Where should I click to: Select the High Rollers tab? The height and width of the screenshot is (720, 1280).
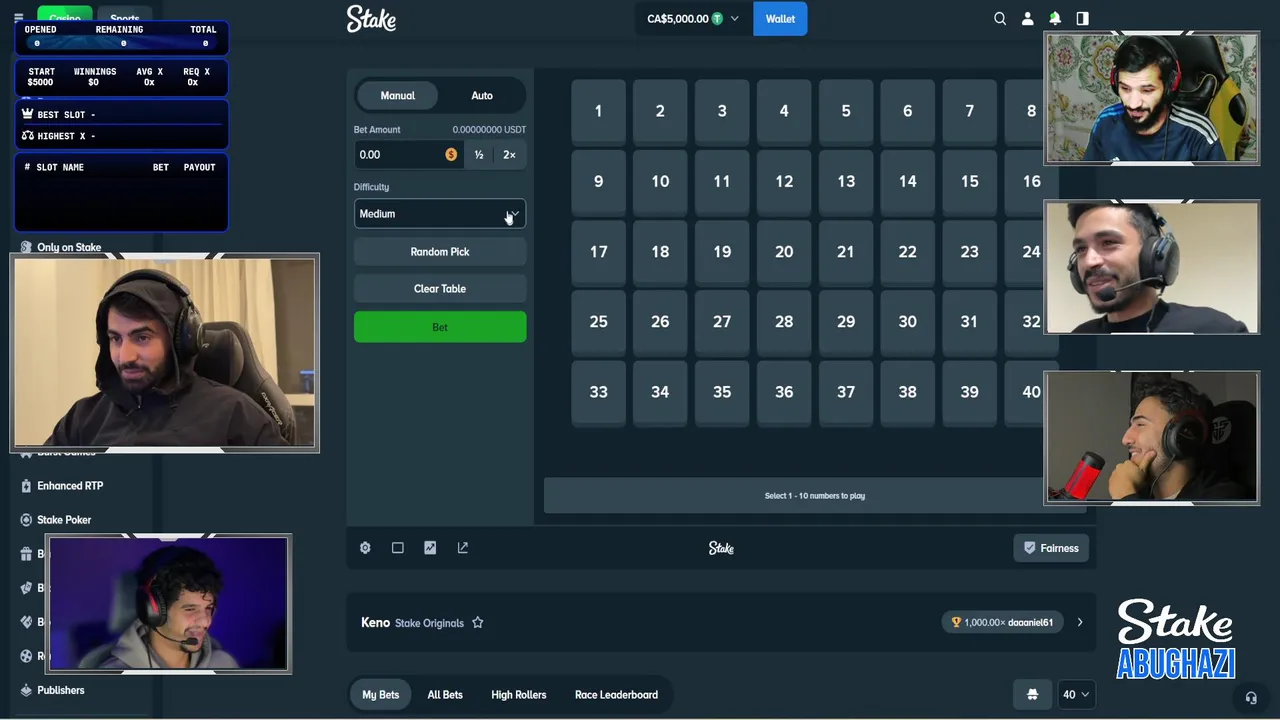point(519,694)
